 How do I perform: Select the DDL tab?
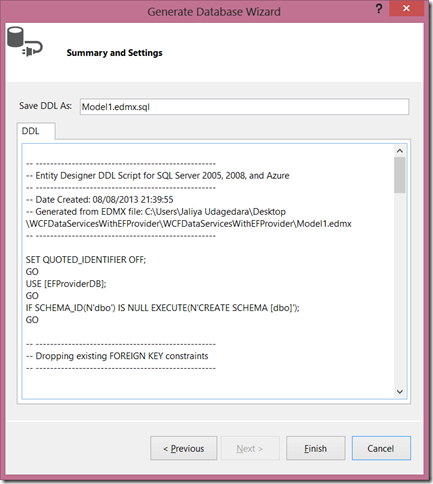click(36, 131)
